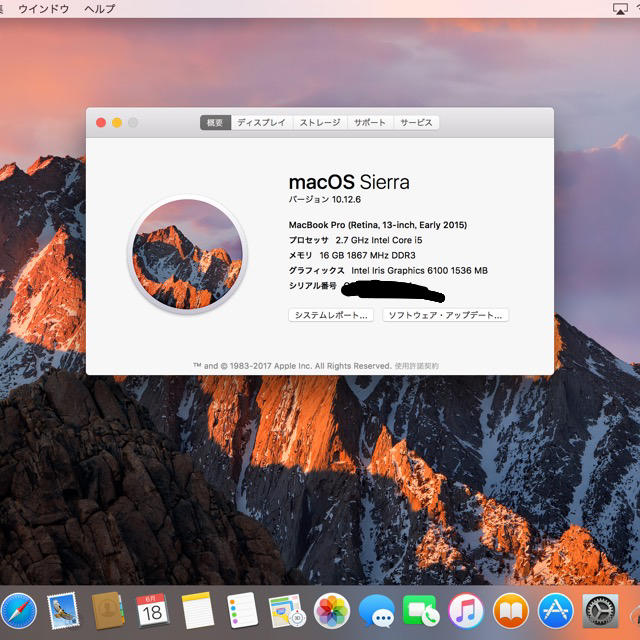640x640 pixels.
Task: Open the ウインドウ menu
Action: click(44, 9)
